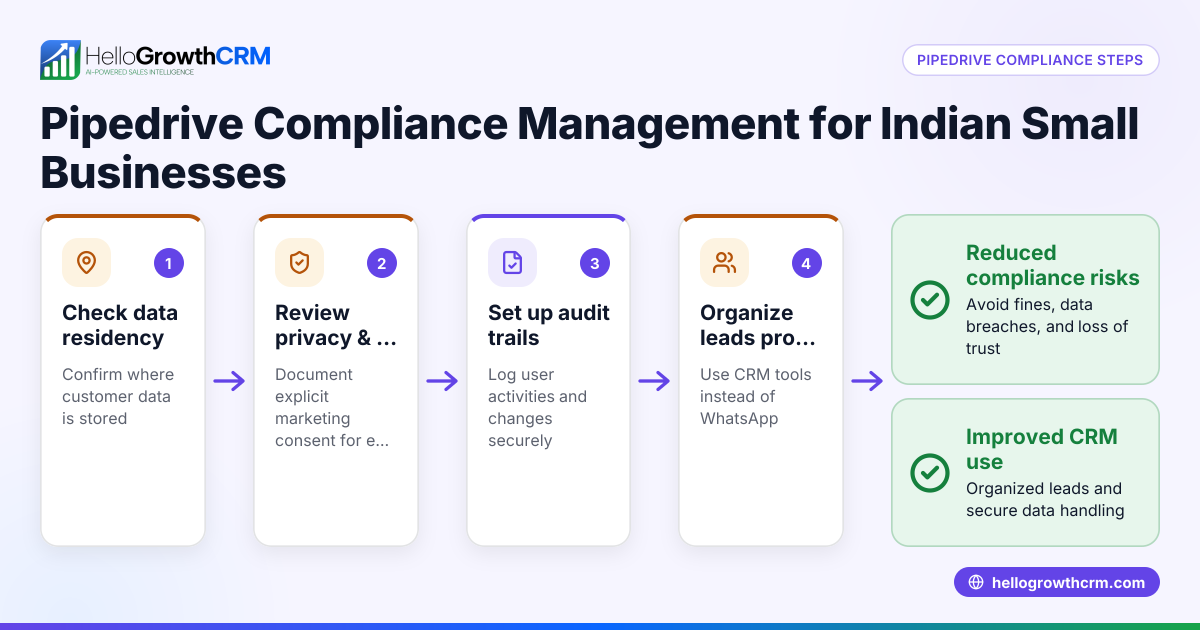Click the globe icon in website badge
The height and width of the screenshot is (630, 1200).
point(976,583)
